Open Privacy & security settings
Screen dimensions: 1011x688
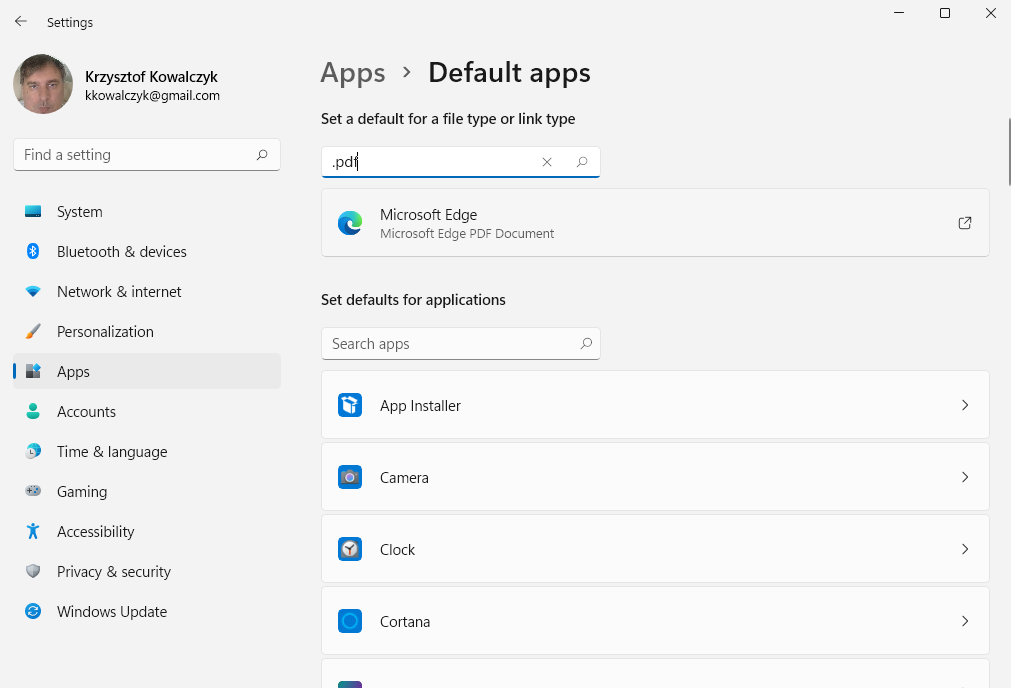point(147,571)
